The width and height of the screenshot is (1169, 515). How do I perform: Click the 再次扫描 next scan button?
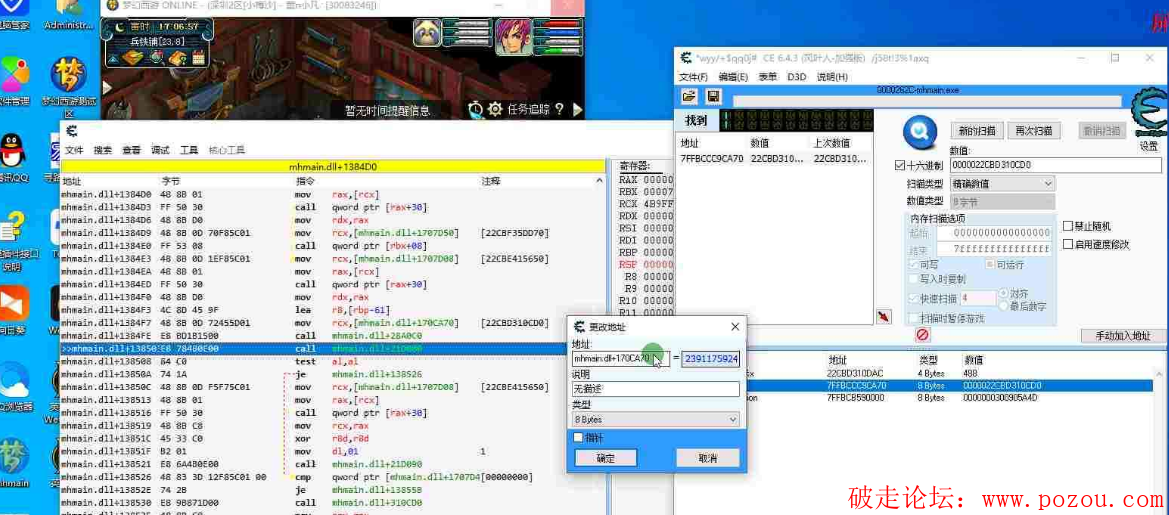pos(1034,130)
